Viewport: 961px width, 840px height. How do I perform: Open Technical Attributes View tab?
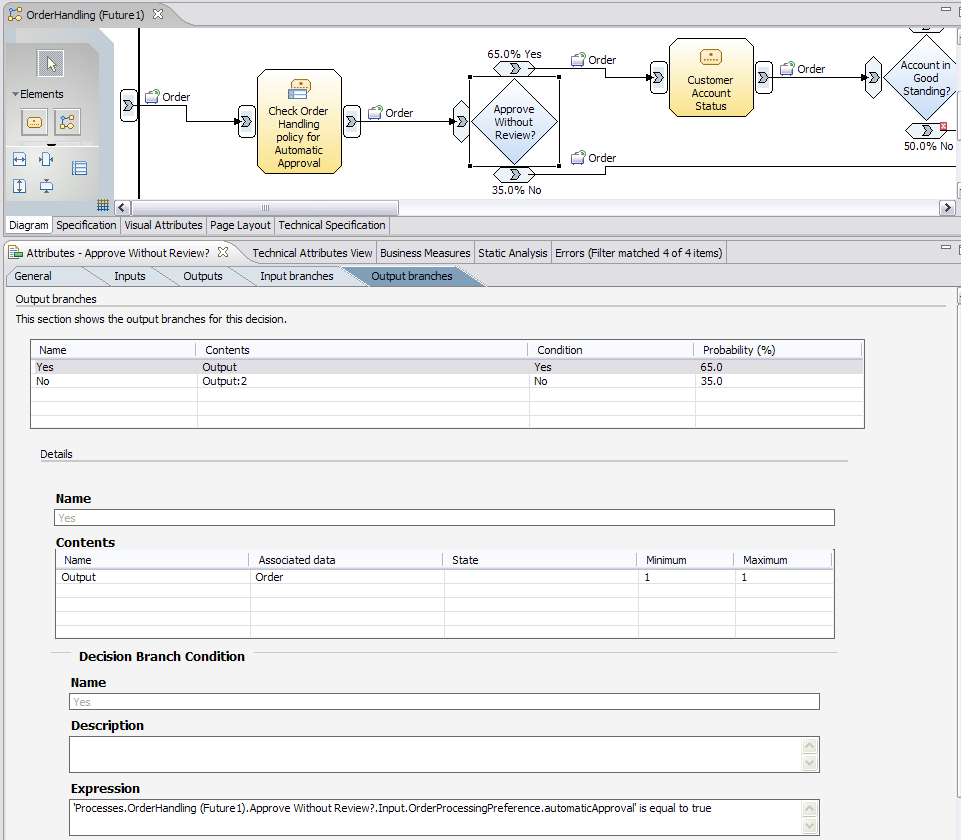pos(312,253)
